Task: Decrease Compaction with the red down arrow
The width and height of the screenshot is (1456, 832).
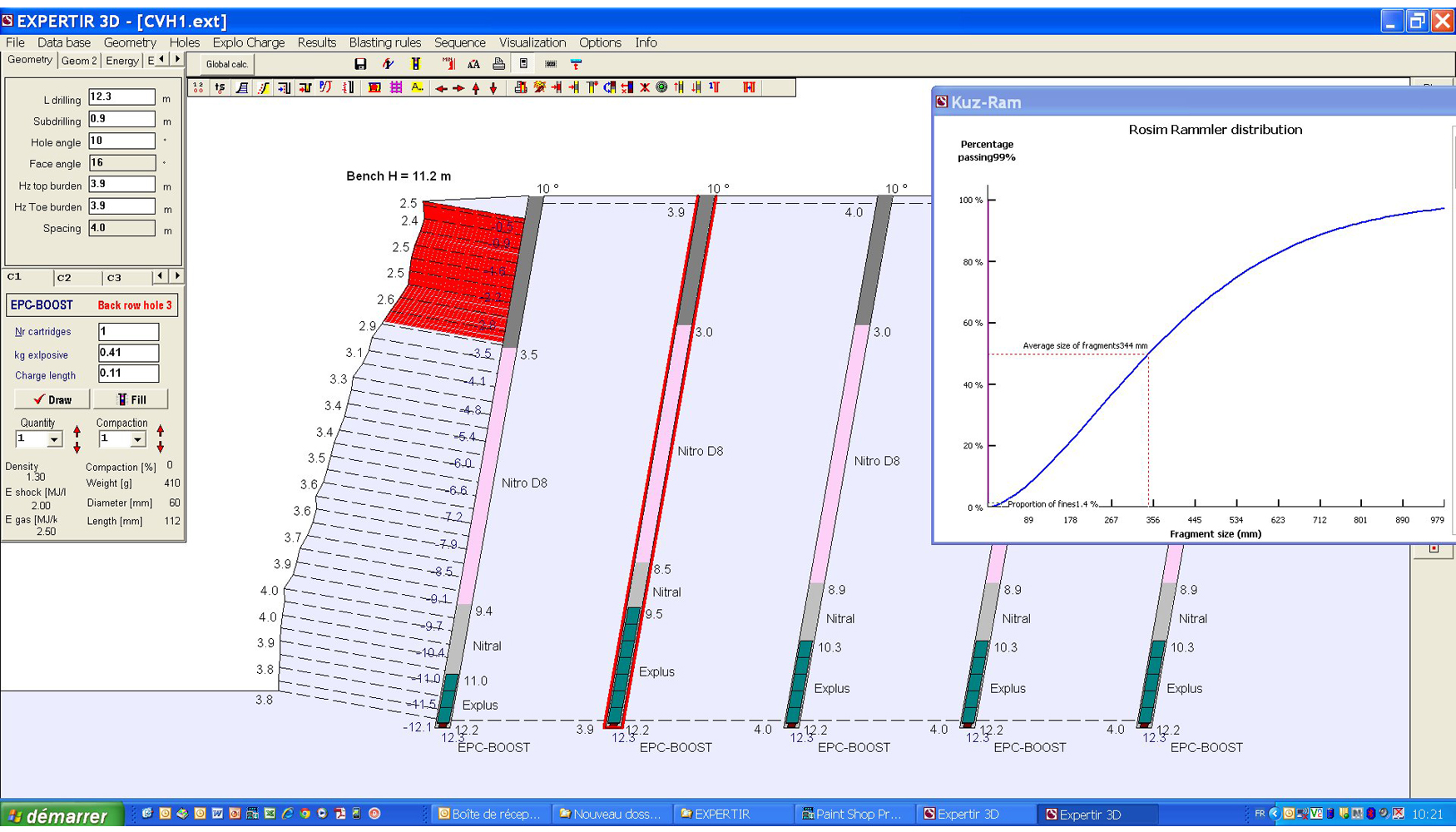Action: tap(160, 448)
